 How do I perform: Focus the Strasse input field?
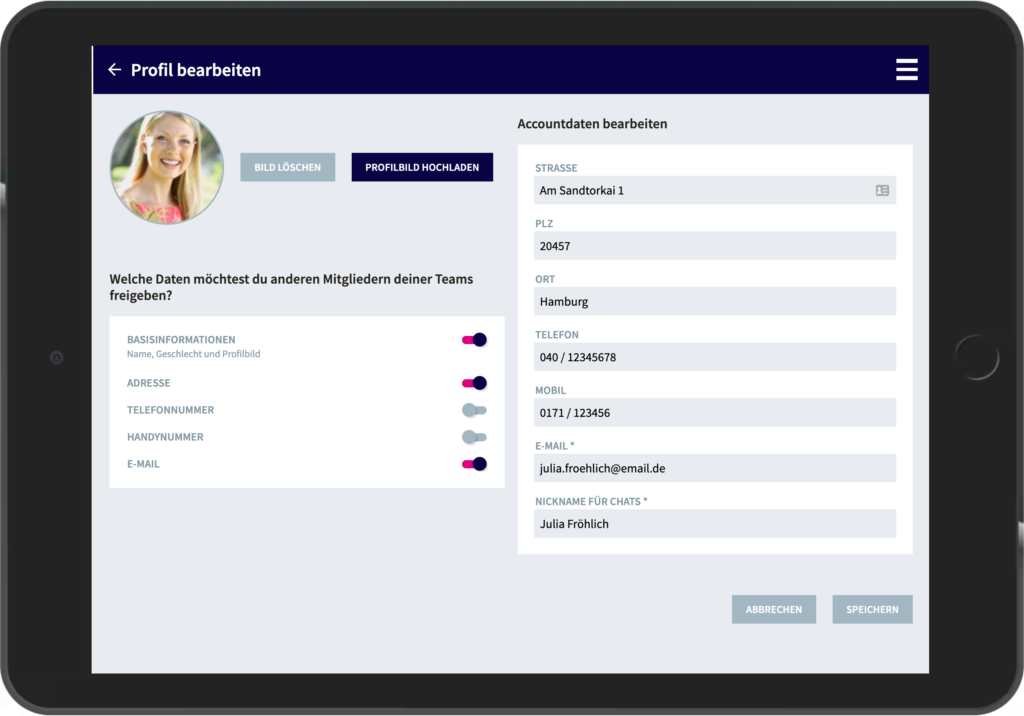(715, 190)
